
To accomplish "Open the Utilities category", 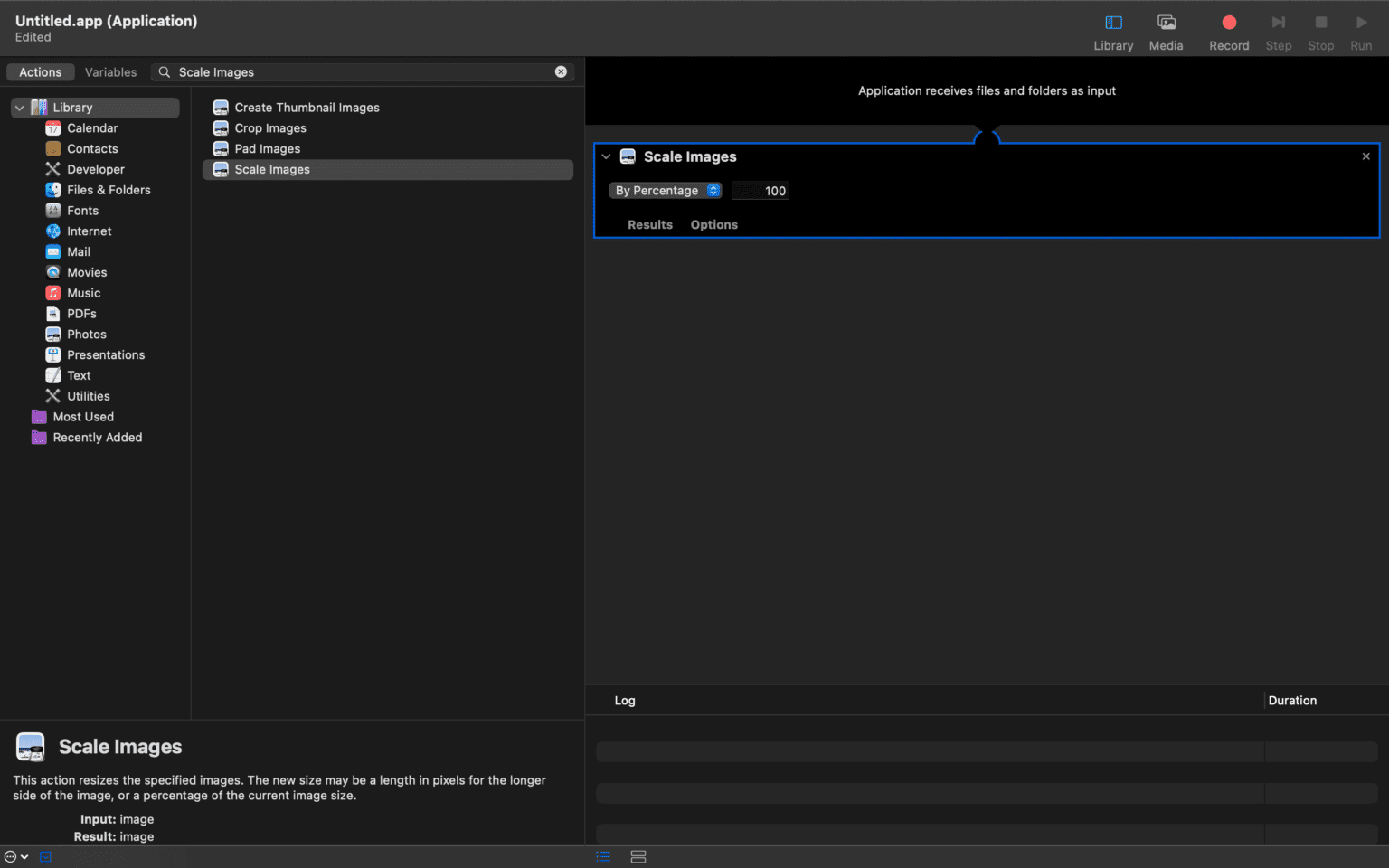I will 88,396.
